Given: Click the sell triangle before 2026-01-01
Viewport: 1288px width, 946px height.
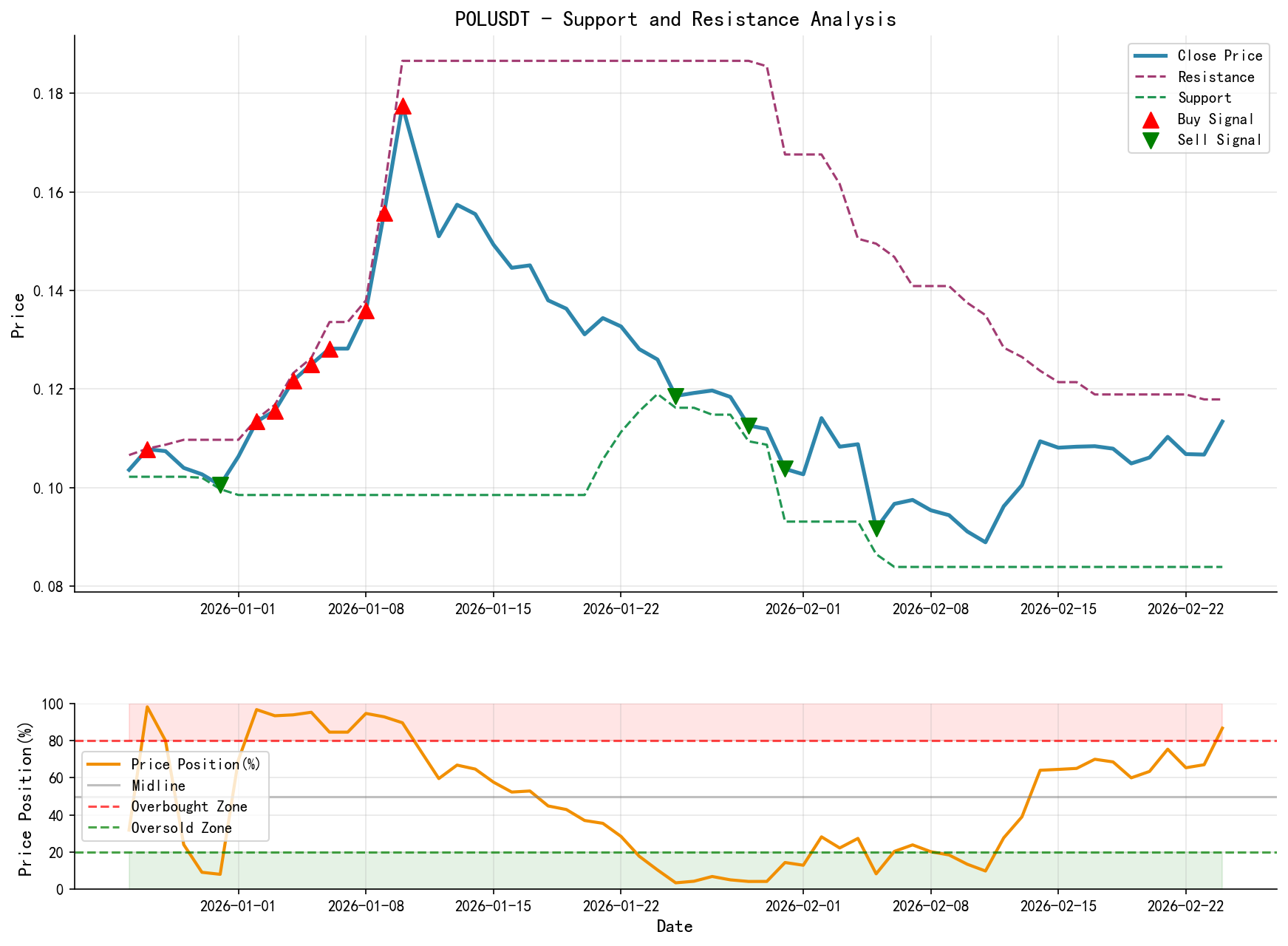Looking at the screenshot, I should (221, 483).
